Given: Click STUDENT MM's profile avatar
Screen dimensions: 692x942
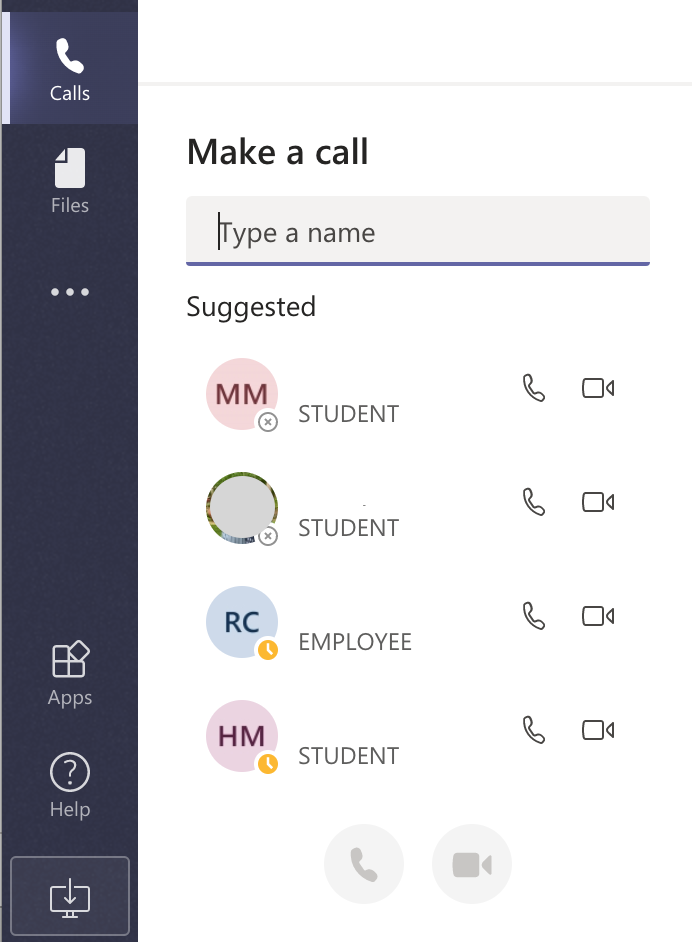Looking at the screenshot, I should pyautogui.click(x=241, y=393).
